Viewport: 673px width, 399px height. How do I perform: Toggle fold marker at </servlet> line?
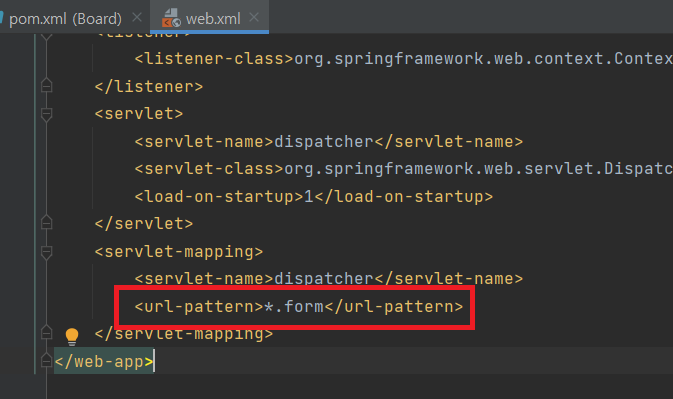(x=46, y=223)
